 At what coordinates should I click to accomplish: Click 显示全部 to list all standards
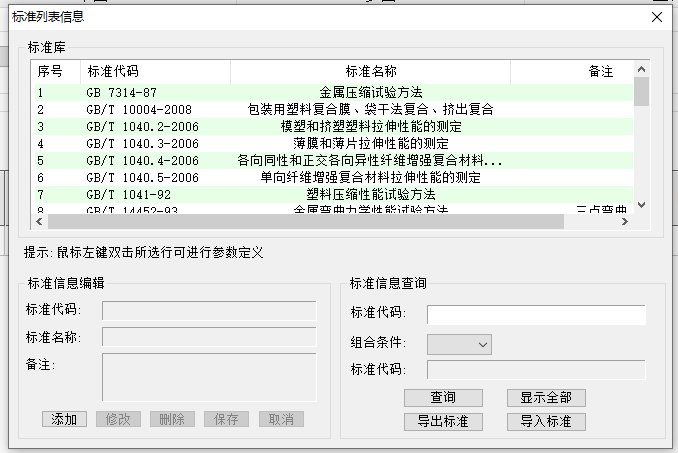pyautogui.click(x=545, y=398)
